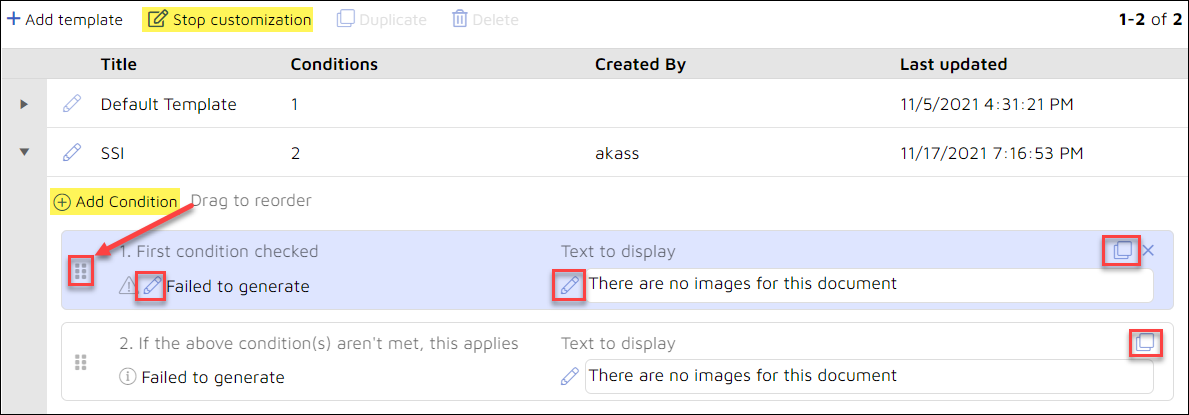Duplicate the second condition

pos(1145,342)
